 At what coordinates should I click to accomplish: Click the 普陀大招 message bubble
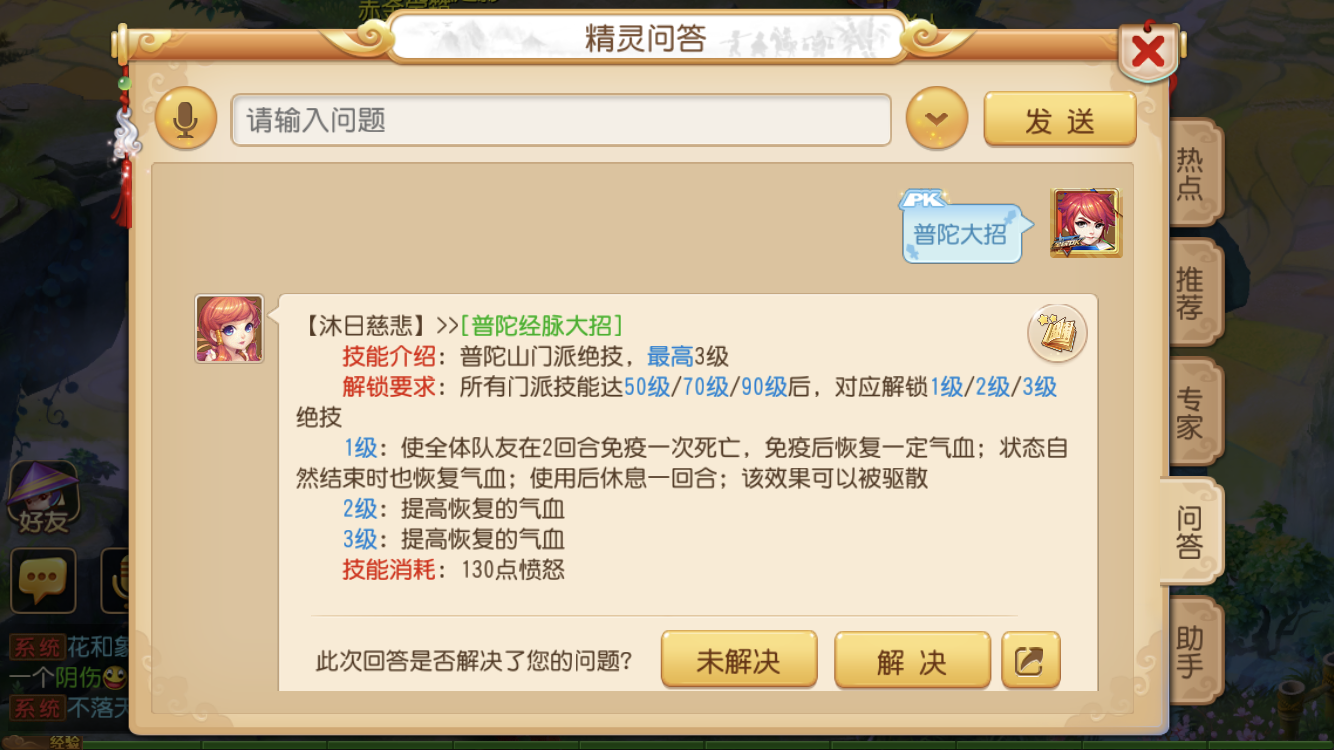961,234
